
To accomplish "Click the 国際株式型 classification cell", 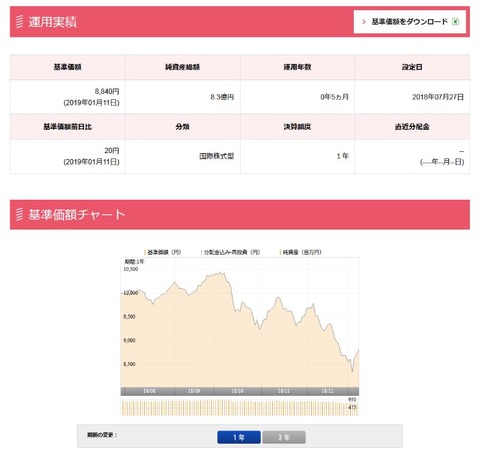I will (217, 156).
